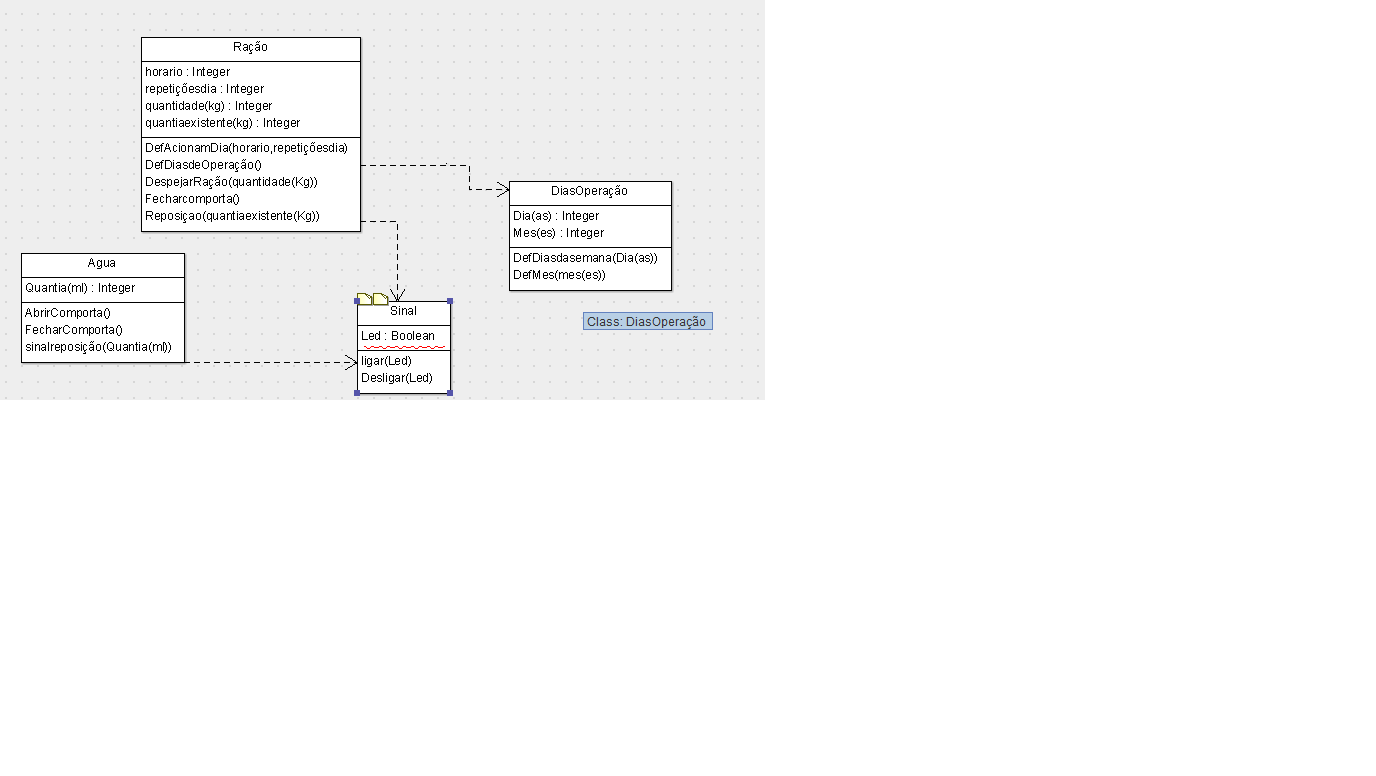Select the AbrirComporta() operation
This screenshot has width=1376, height=776.
[x=68, y=313]
